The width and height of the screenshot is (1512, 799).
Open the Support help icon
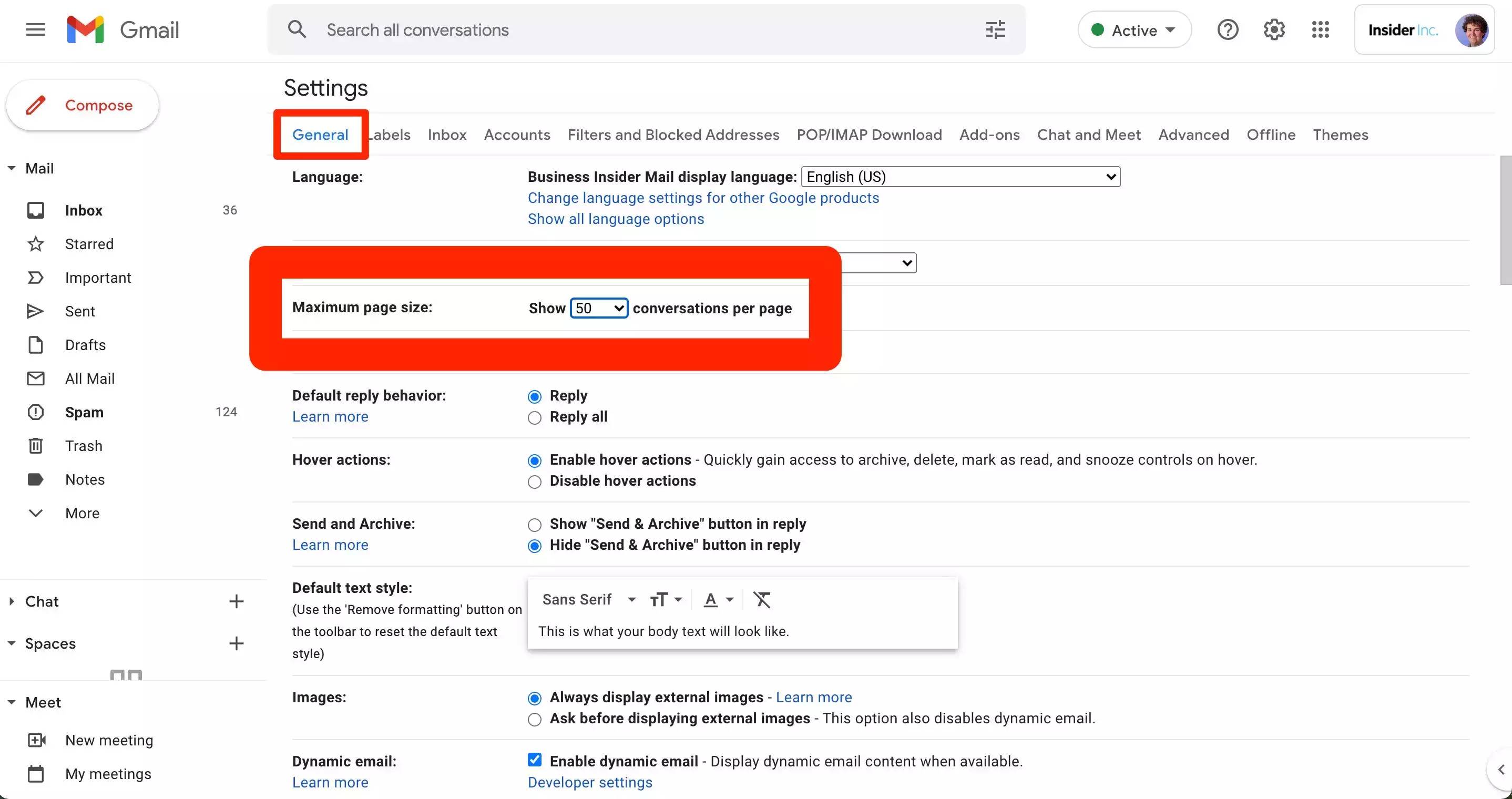pos(1228,29)
